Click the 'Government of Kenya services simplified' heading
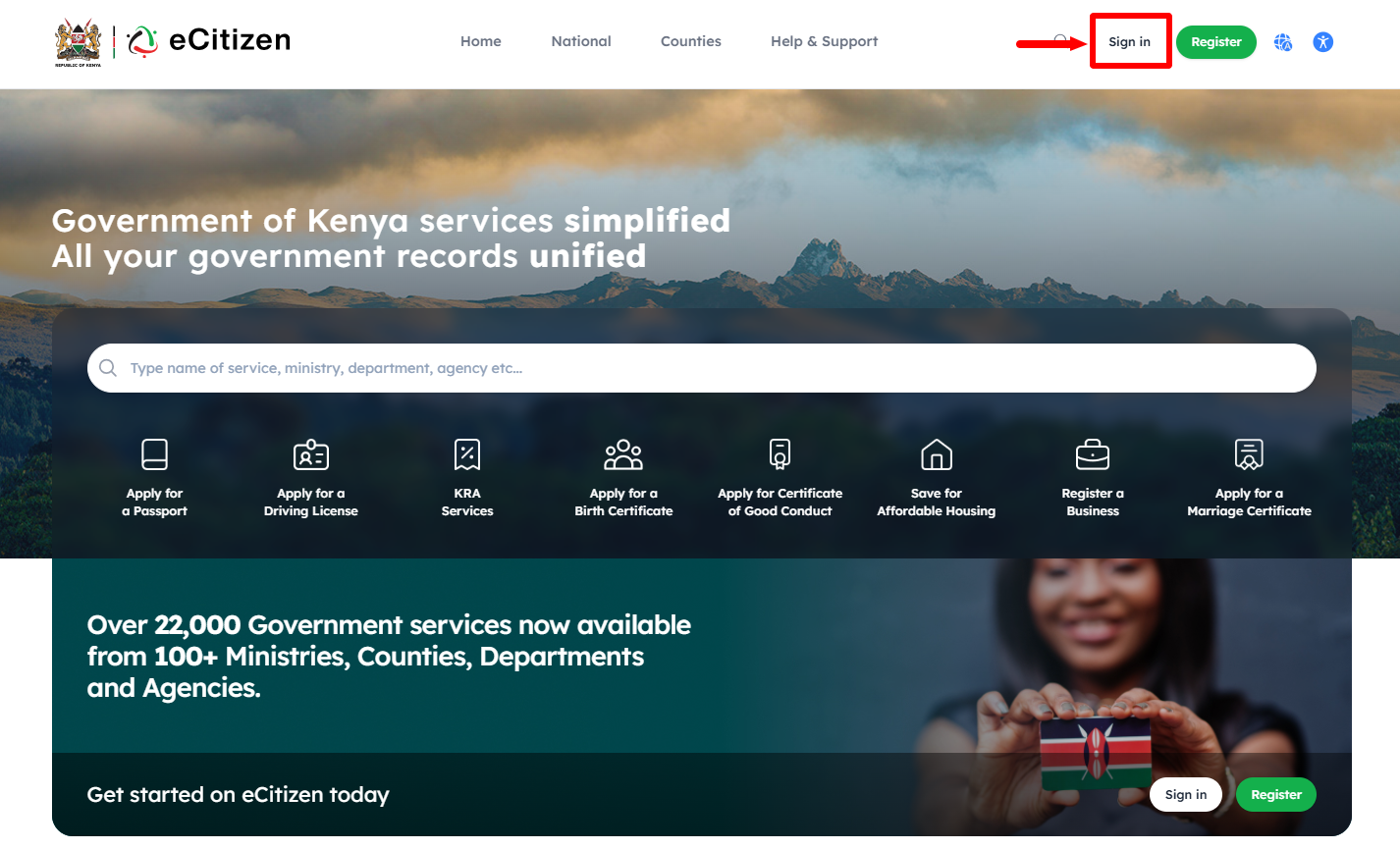Viewport: 1400px width, 849px height. [x=391, y=221]
